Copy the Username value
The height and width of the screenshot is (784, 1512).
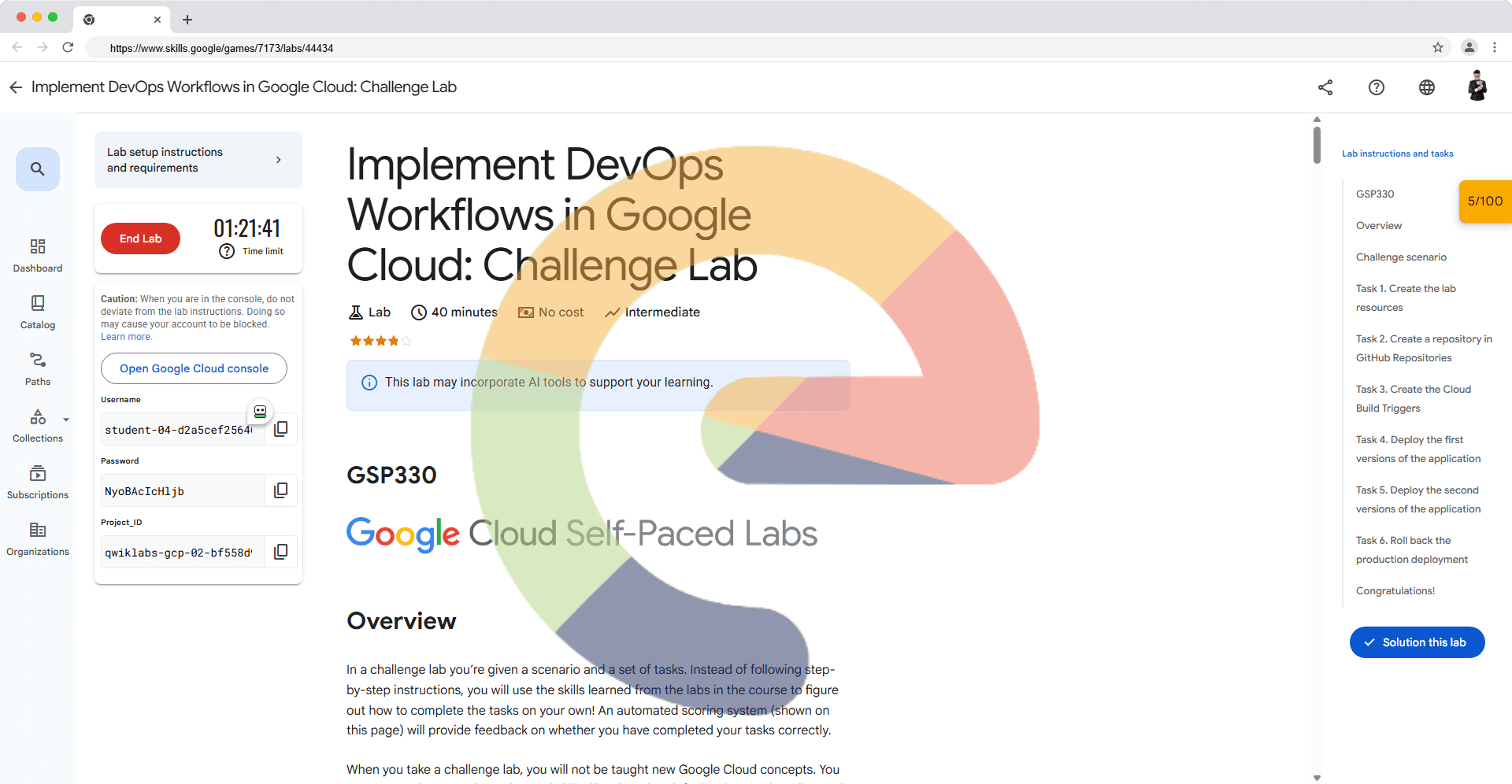280,429
